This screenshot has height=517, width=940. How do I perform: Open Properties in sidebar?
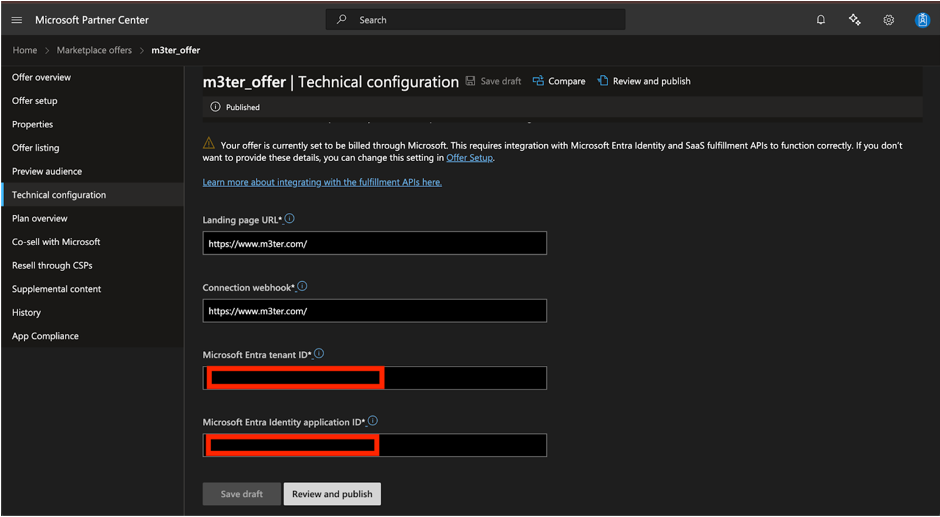92,124
